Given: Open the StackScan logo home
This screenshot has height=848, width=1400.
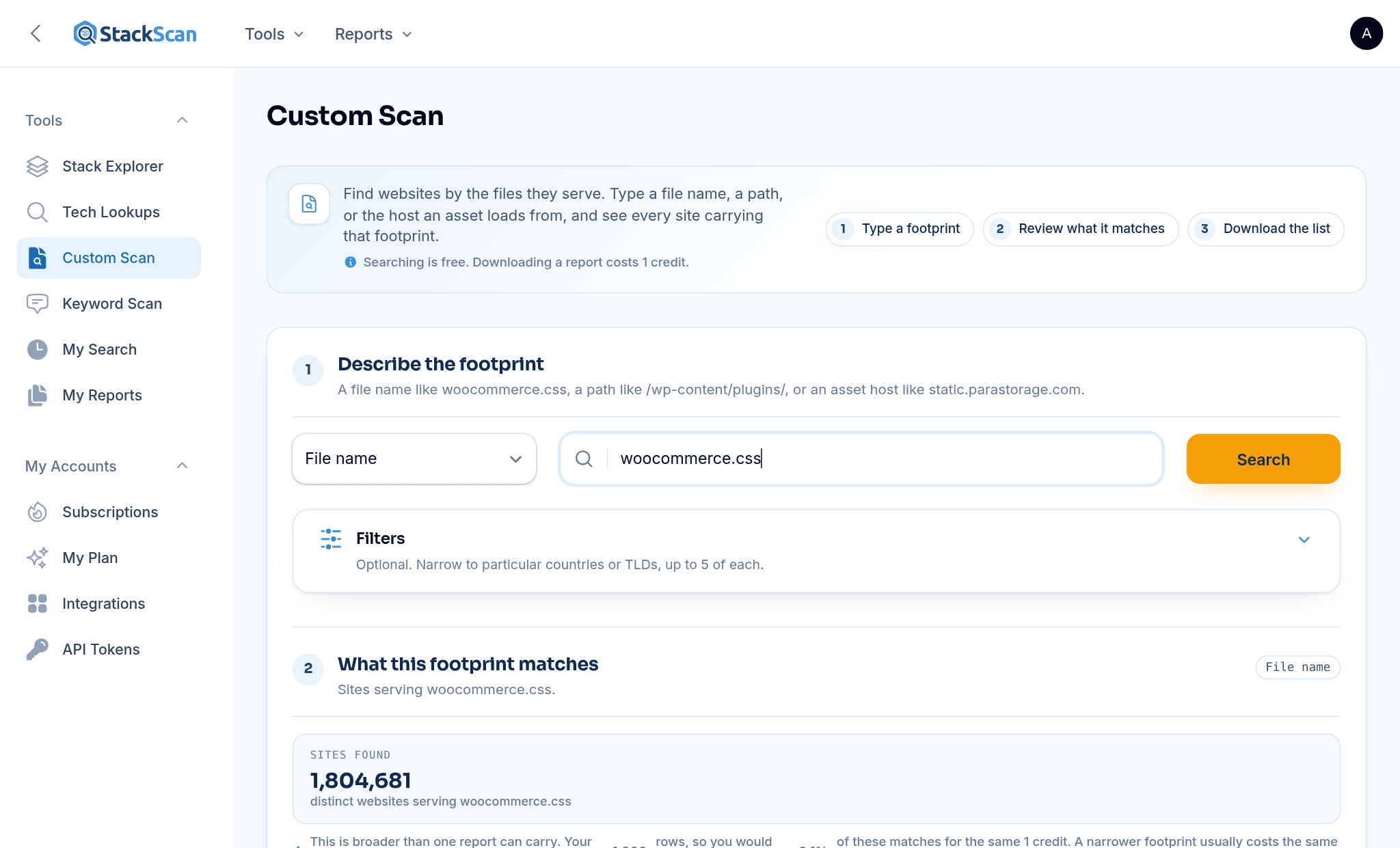Looking at the screenshot, I should (135, 33).
